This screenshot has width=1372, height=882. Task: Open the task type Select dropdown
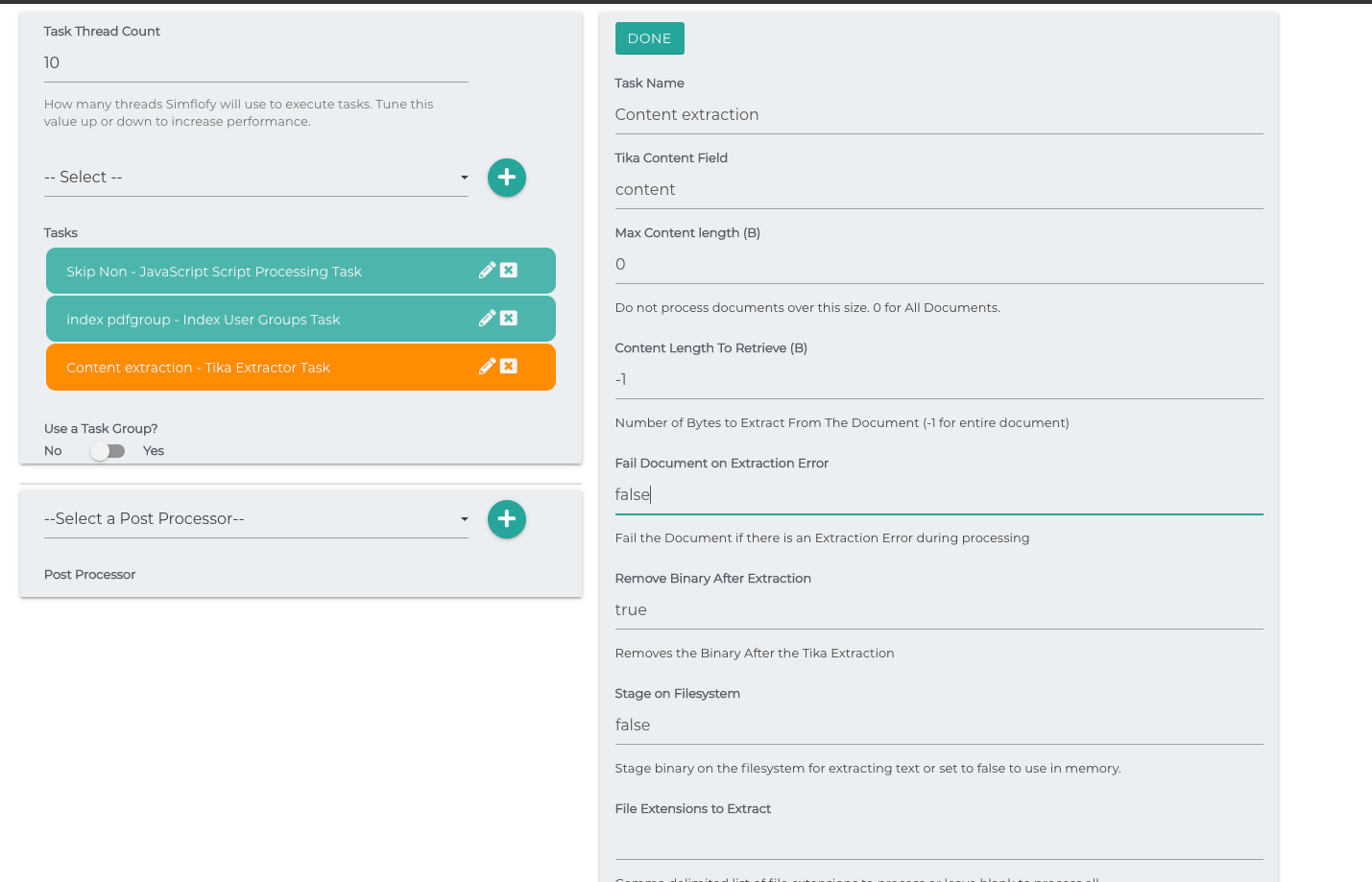(x=255, y=178)
